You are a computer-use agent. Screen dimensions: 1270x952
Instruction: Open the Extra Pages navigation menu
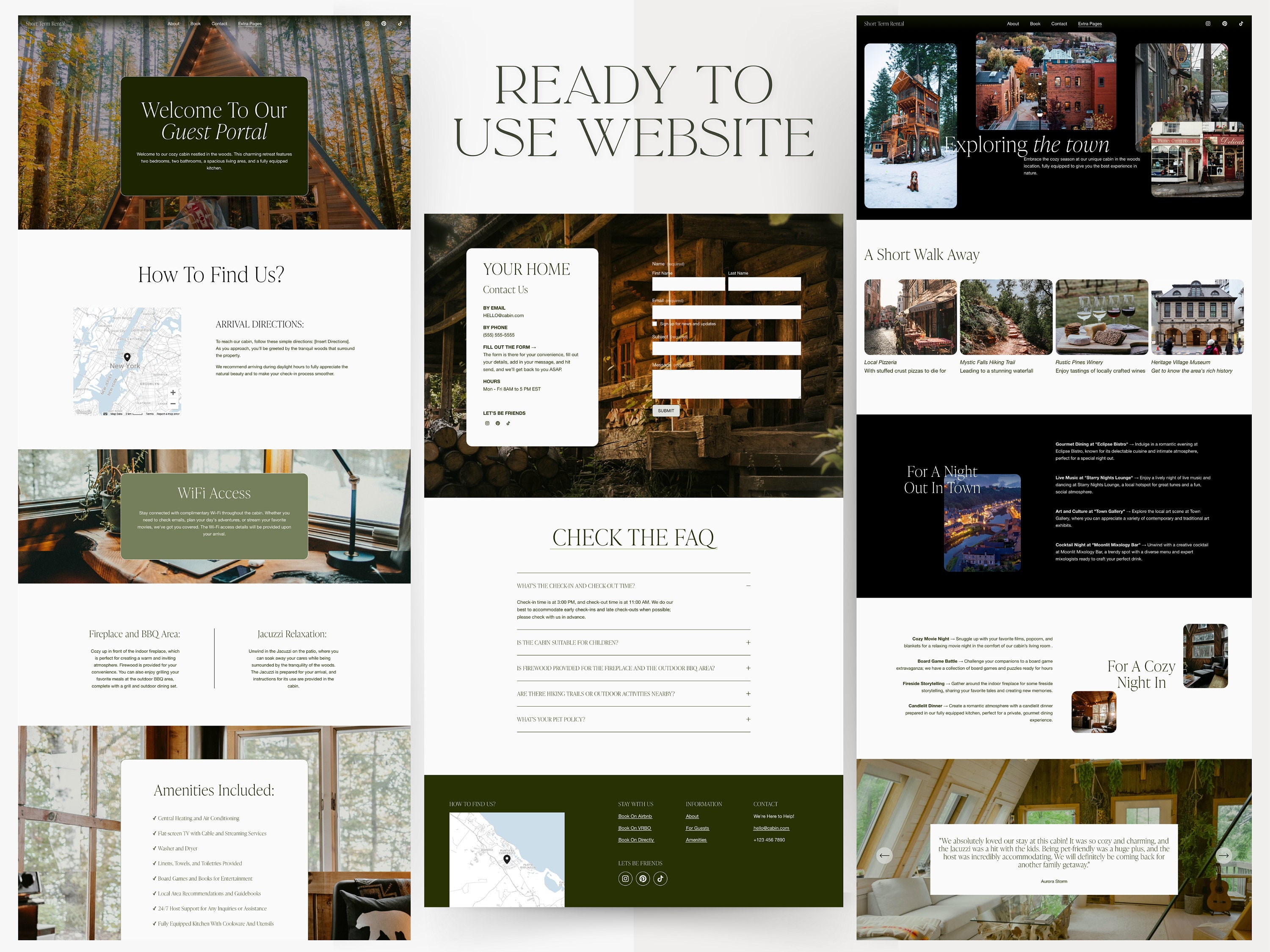(x=249, y=24)
